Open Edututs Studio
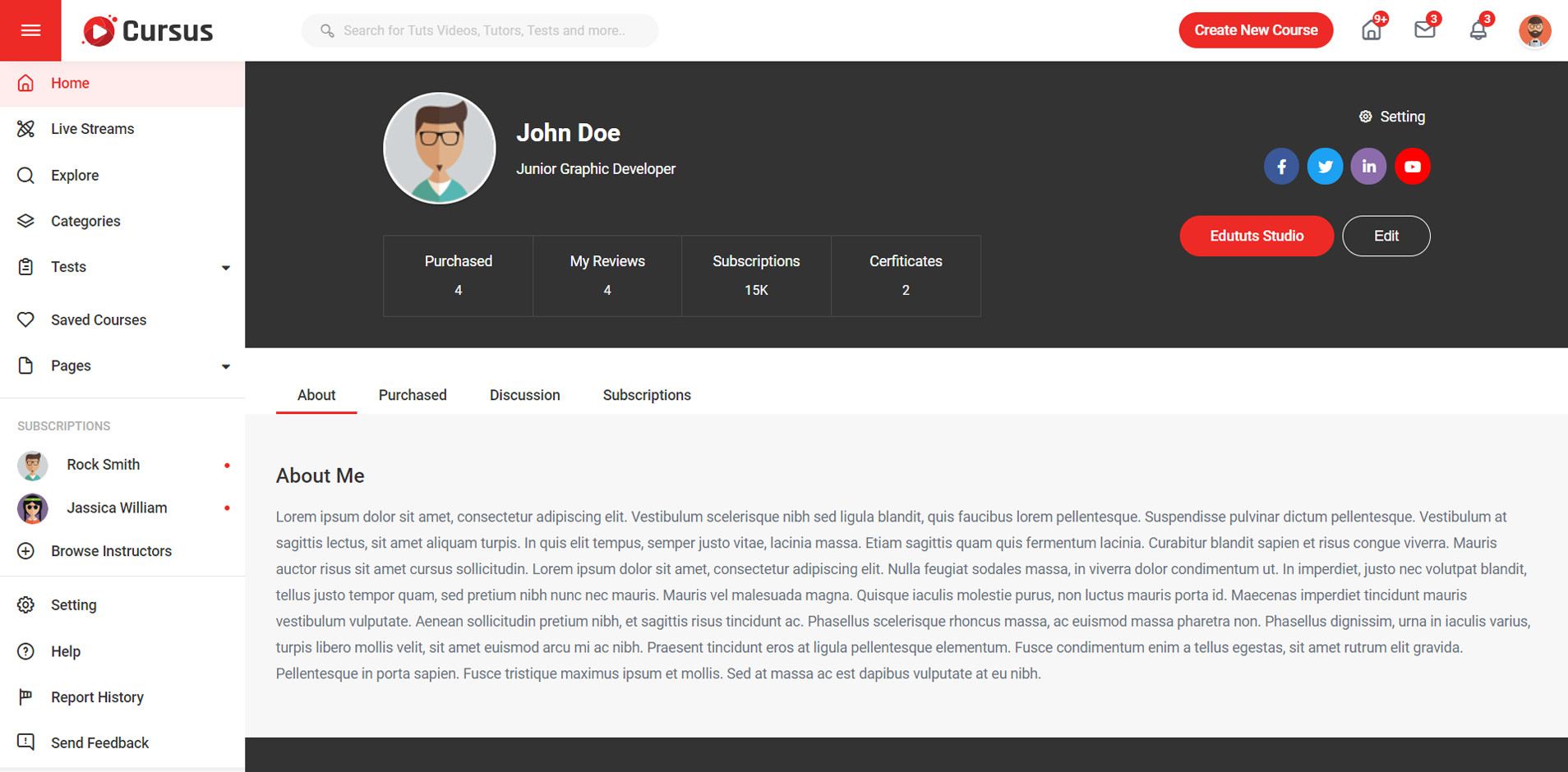The height and width of the screenshot is (772, 1568). click(1256, 236)
